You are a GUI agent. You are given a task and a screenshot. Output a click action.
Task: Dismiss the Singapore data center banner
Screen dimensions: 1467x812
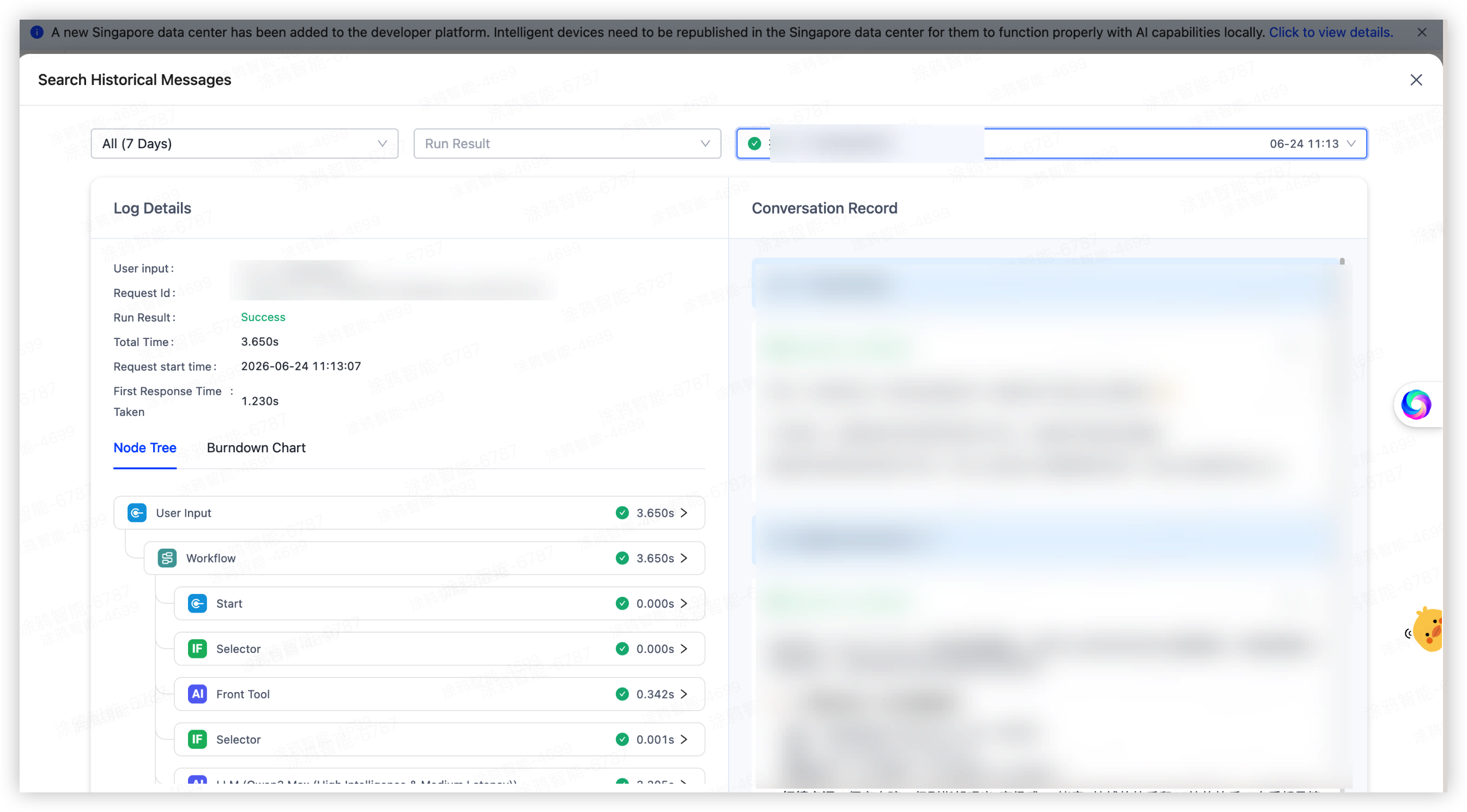1422,33
